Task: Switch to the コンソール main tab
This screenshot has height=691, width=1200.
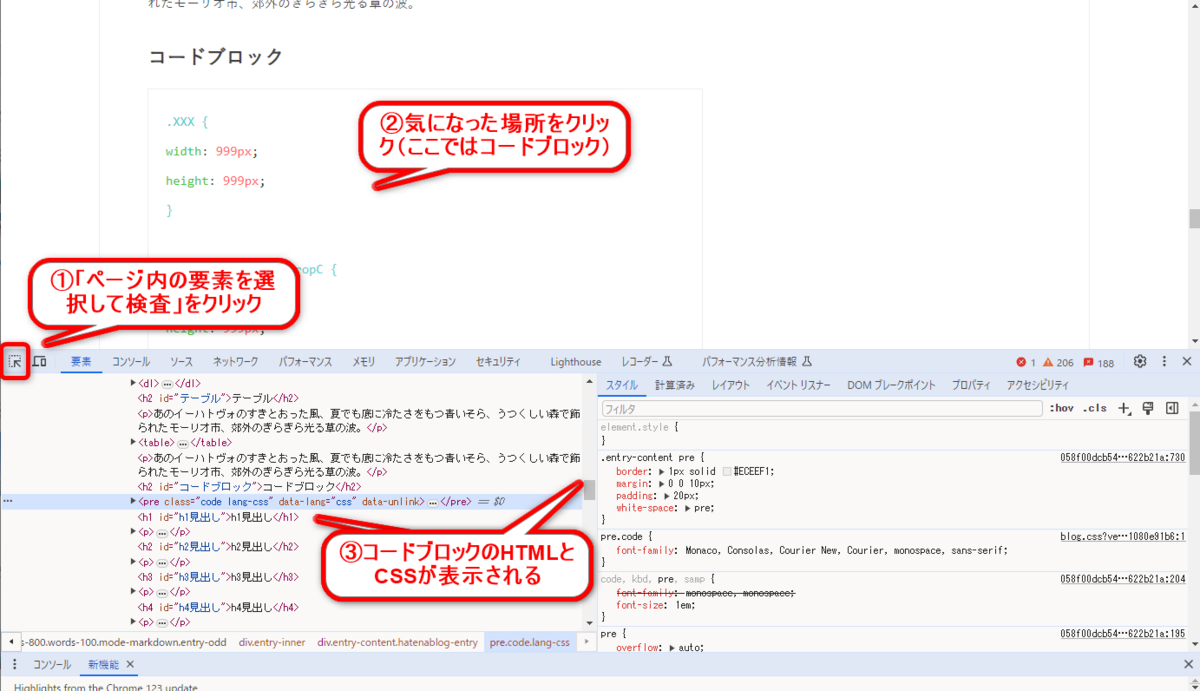Action: [x=131, y=362]
